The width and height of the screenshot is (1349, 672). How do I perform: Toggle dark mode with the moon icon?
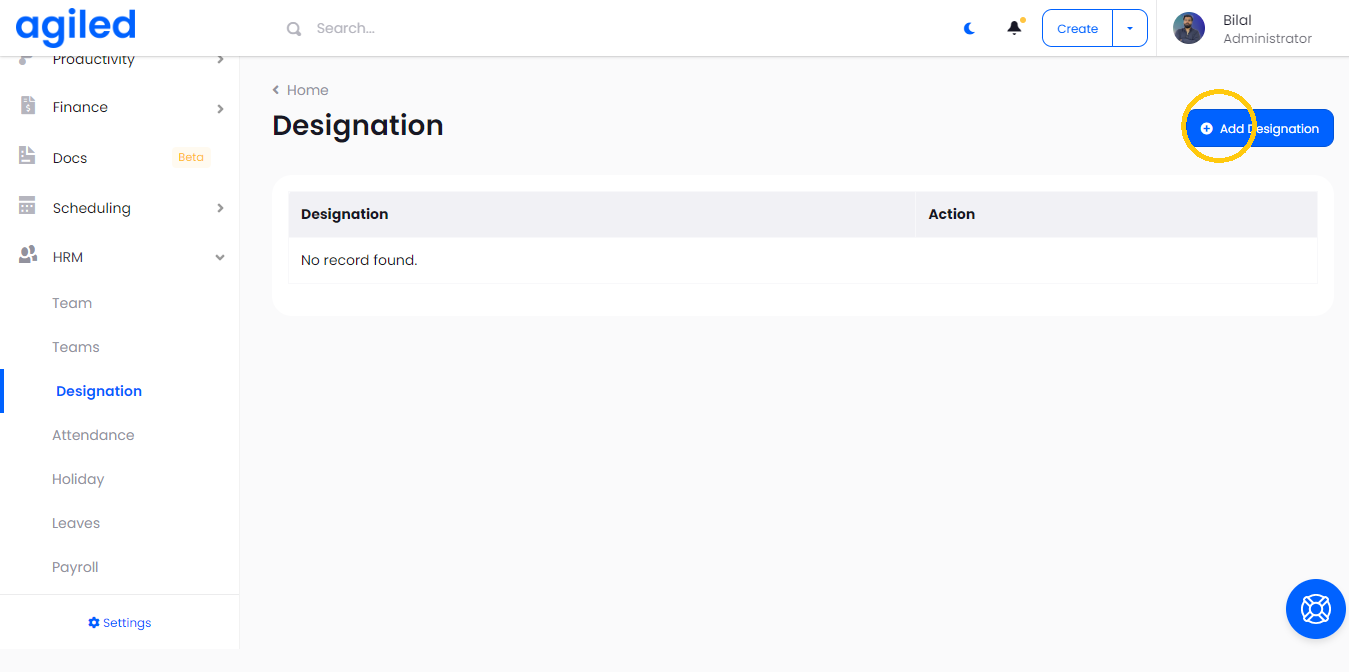click(x=969, y=29)
